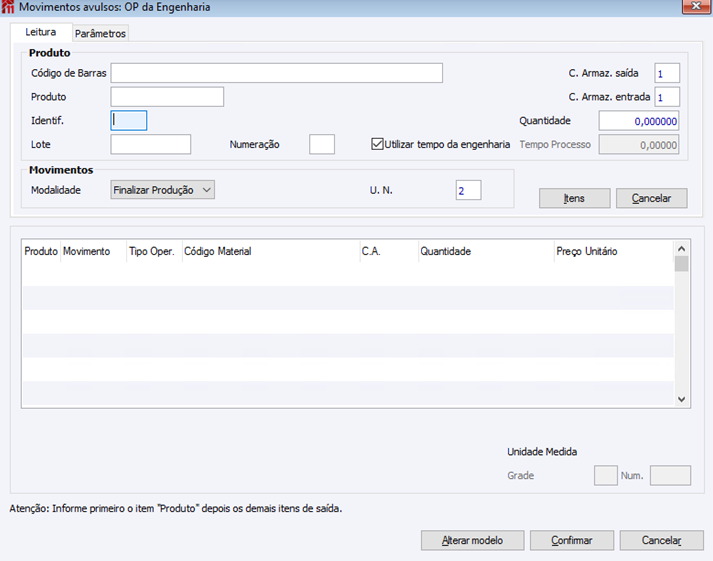Click the Produto input field

(167, 97)
